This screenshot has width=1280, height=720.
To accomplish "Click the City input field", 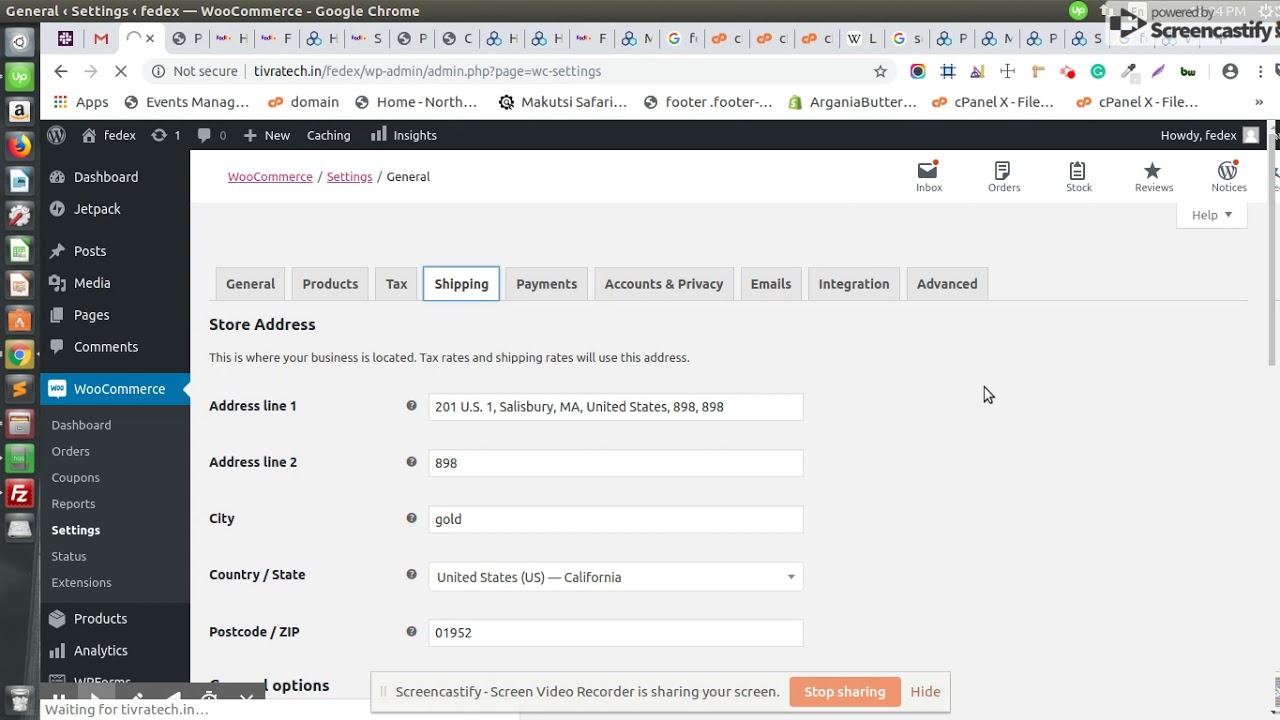I will pyautogui.click(x=615, y=519).
